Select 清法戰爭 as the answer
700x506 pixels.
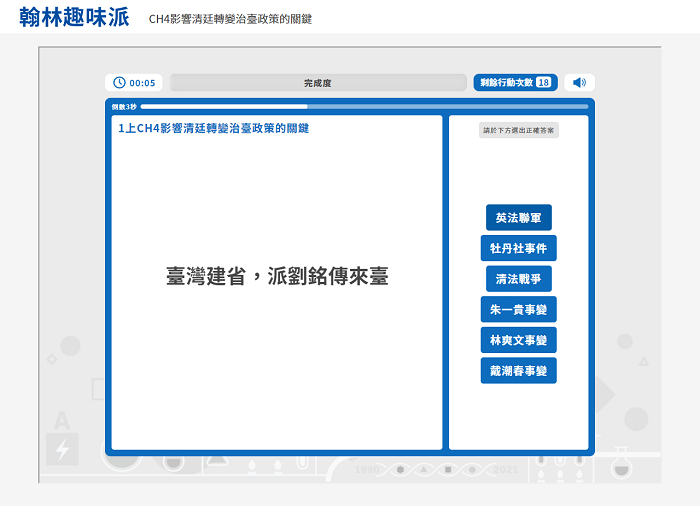click(x=518, y=279)
